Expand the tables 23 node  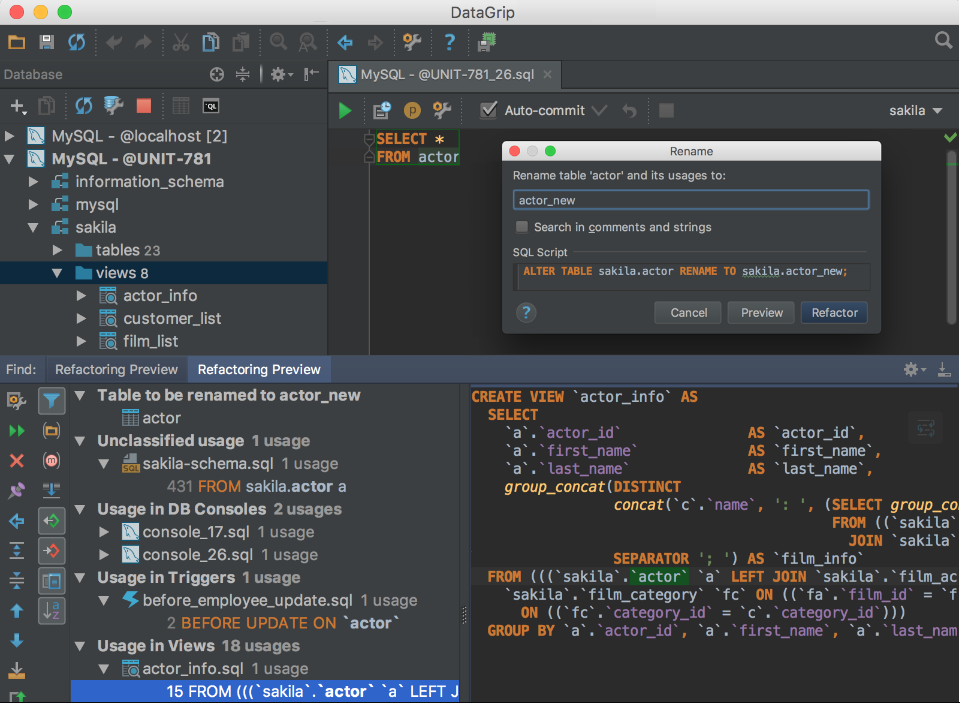click(x=56, y=250)
